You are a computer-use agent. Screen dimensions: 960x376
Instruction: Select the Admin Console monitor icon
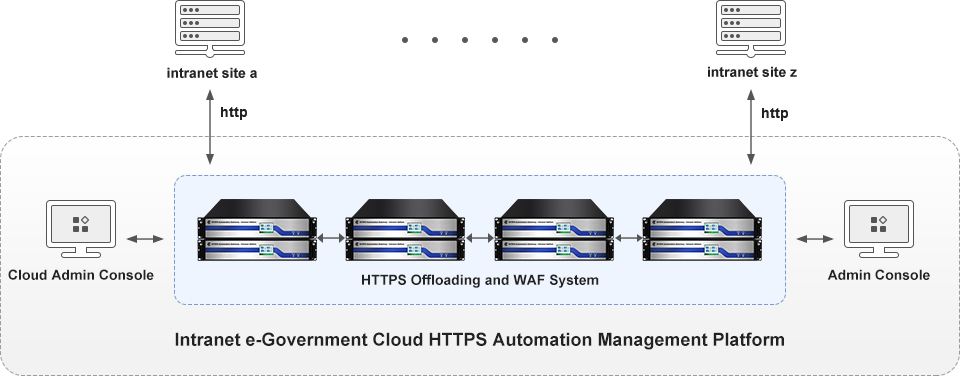click(x=879, y=228)
